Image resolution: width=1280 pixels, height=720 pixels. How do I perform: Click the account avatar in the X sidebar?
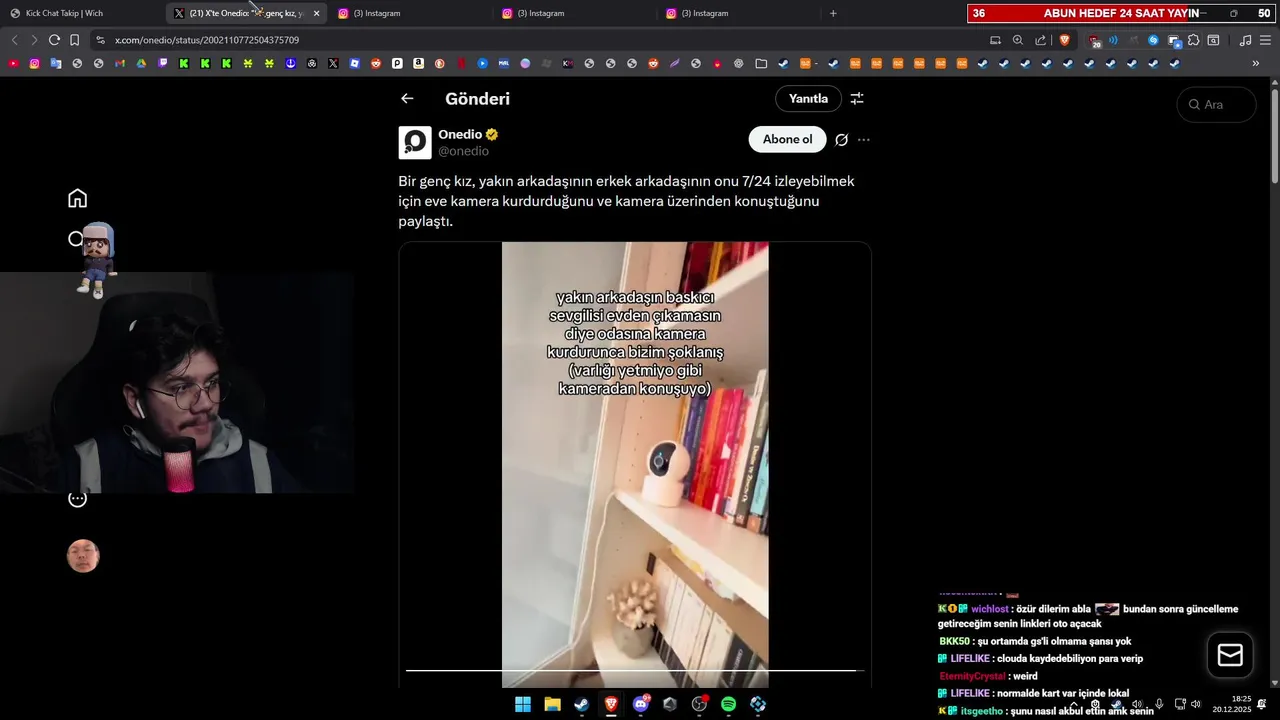(x=83, y=556)
